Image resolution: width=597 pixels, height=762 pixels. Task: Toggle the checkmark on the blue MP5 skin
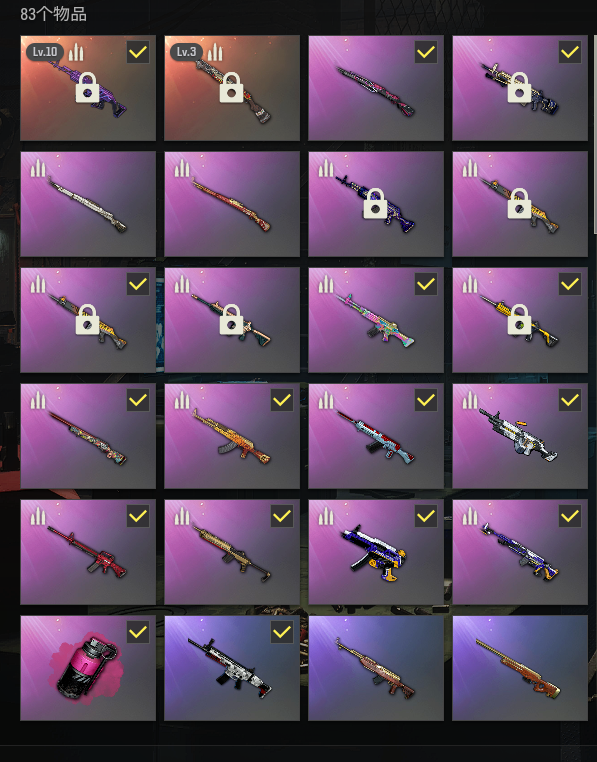coord(426,516)
